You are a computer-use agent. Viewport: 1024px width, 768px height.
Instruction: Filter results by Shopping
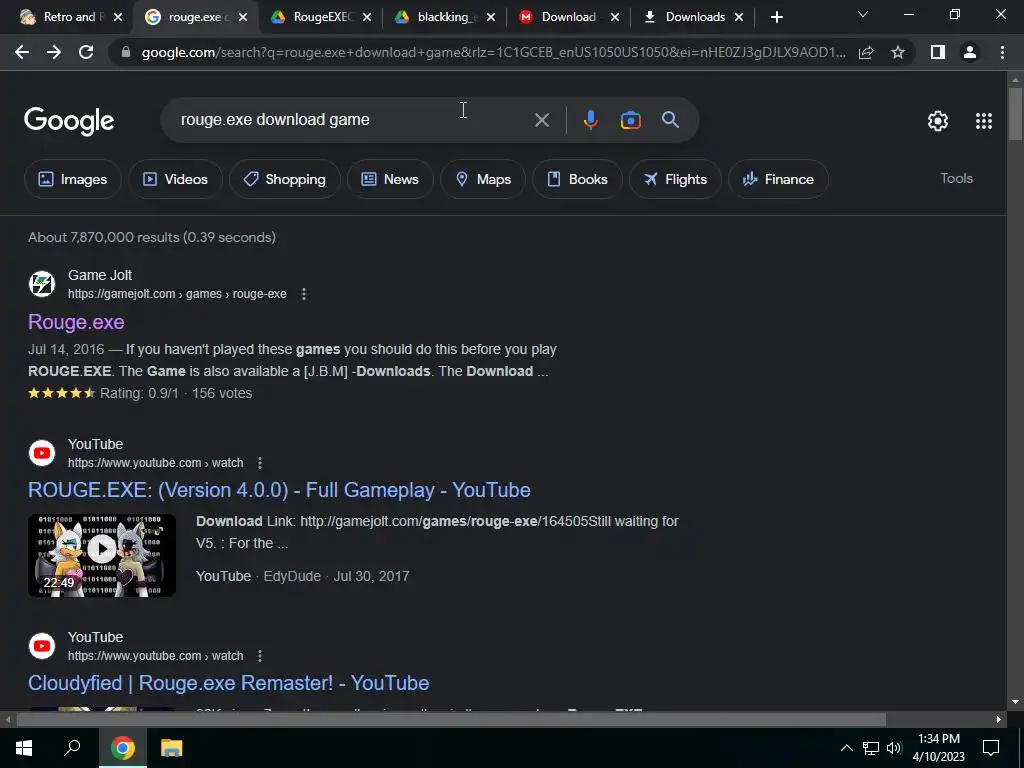(x=284, y=179)
